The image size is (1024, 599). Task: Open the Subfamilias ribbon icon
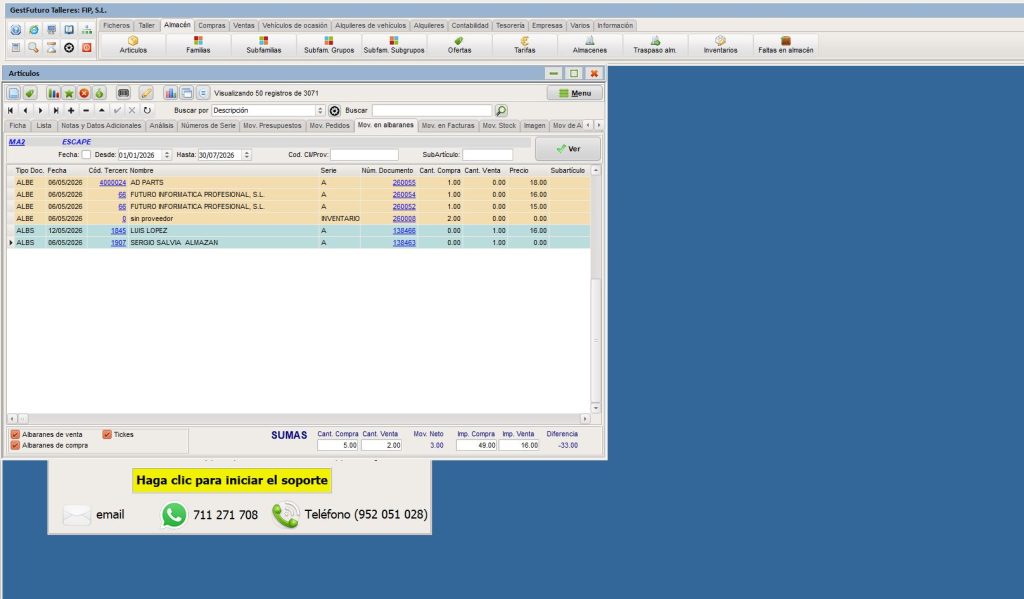coord(263,44)
